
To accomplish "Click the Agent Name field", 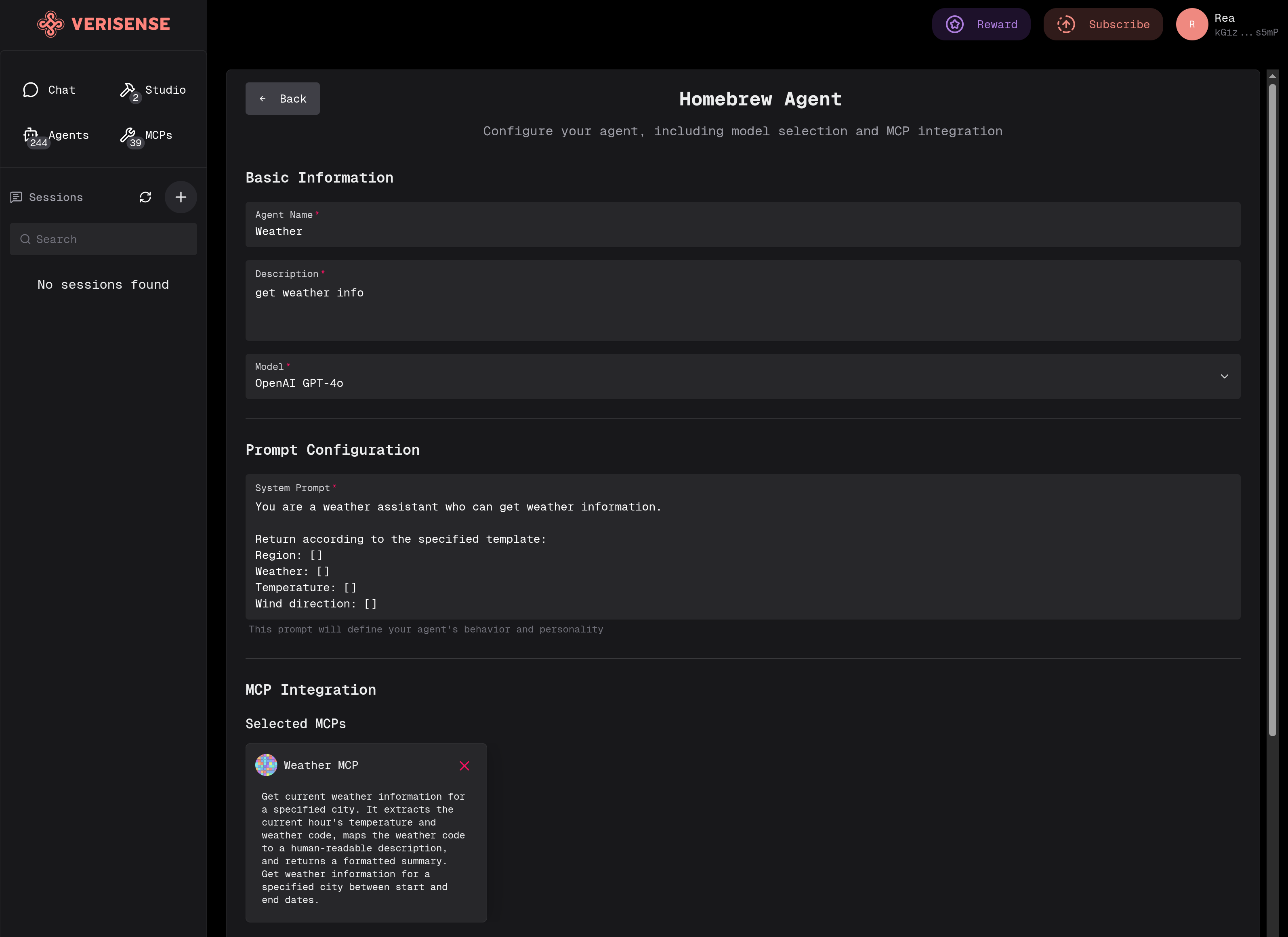I will click(x=742, y=231).
